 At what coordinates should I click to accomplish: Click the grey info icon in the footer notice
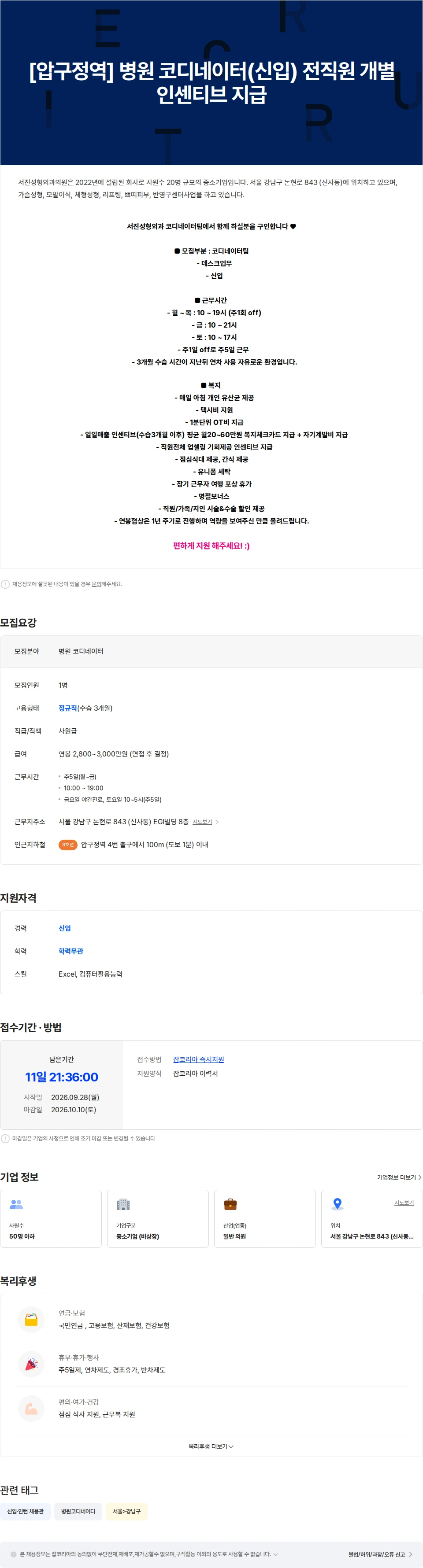pos(13,1554)
